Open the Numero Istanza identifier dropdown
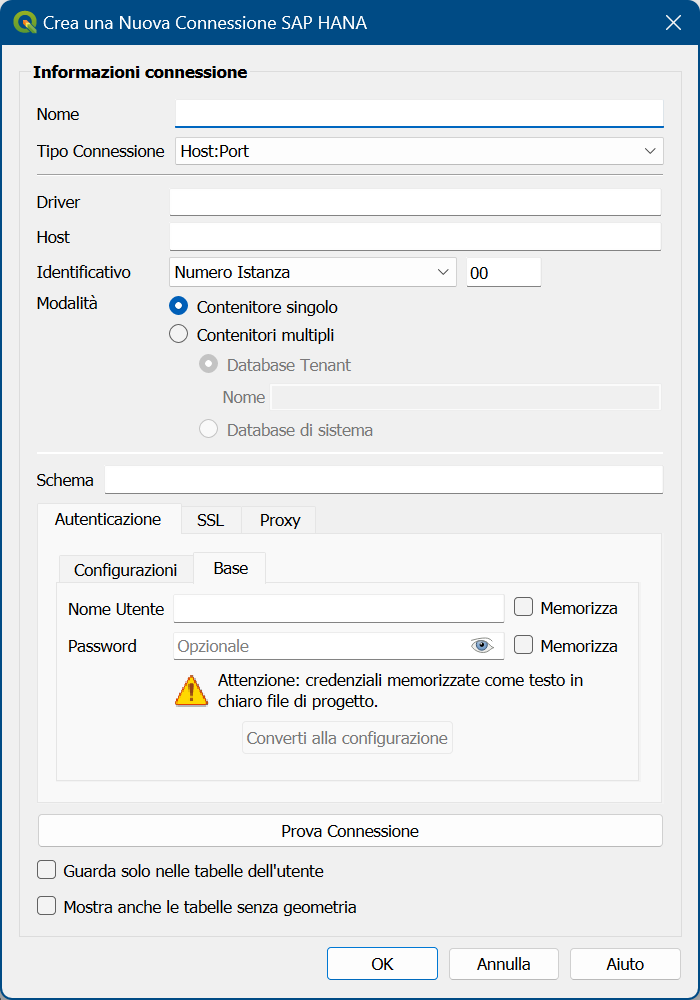Image resolution: width=700 pixels, height=1000 pixels. click(x=313, y=272)
